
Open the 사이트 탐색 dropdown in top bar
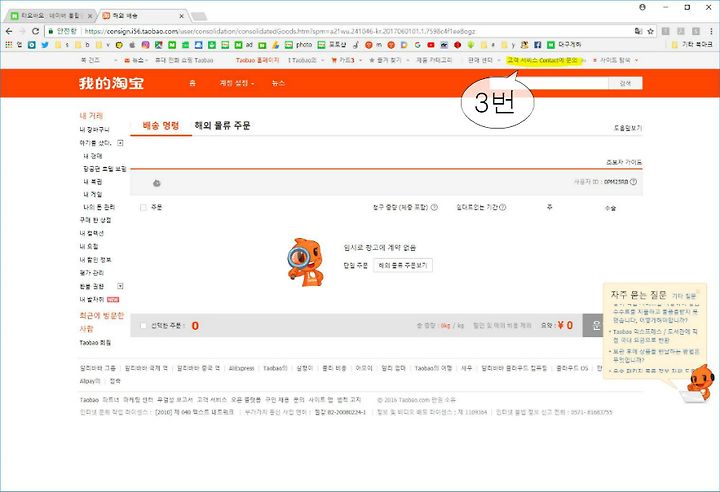[615, 60]
